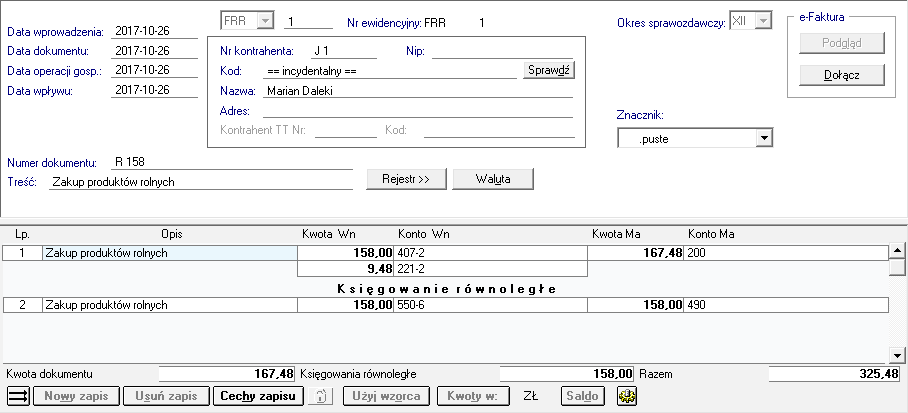Open the FRR register dropdown
908x413 pixels.
click(x=264, y=21)
